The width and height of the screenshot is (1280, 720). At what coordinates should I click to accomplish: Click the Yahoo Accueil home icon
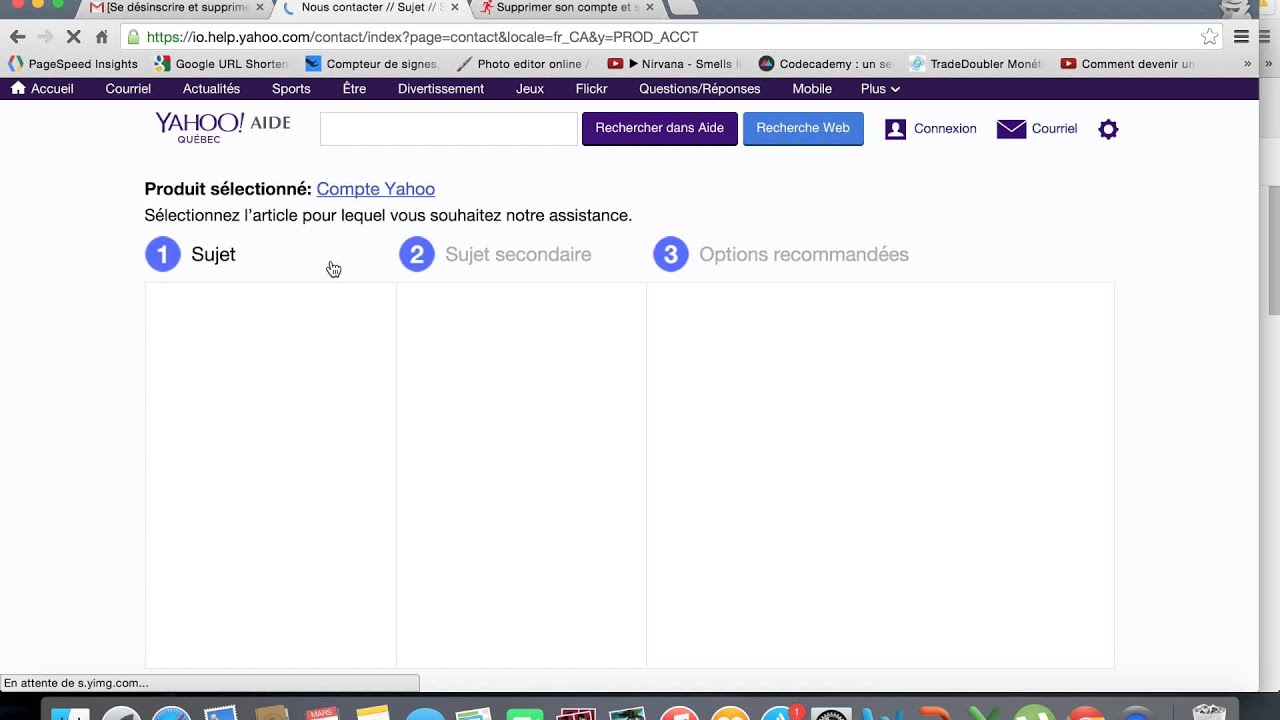pyautogui.click(x=18, y=88)
